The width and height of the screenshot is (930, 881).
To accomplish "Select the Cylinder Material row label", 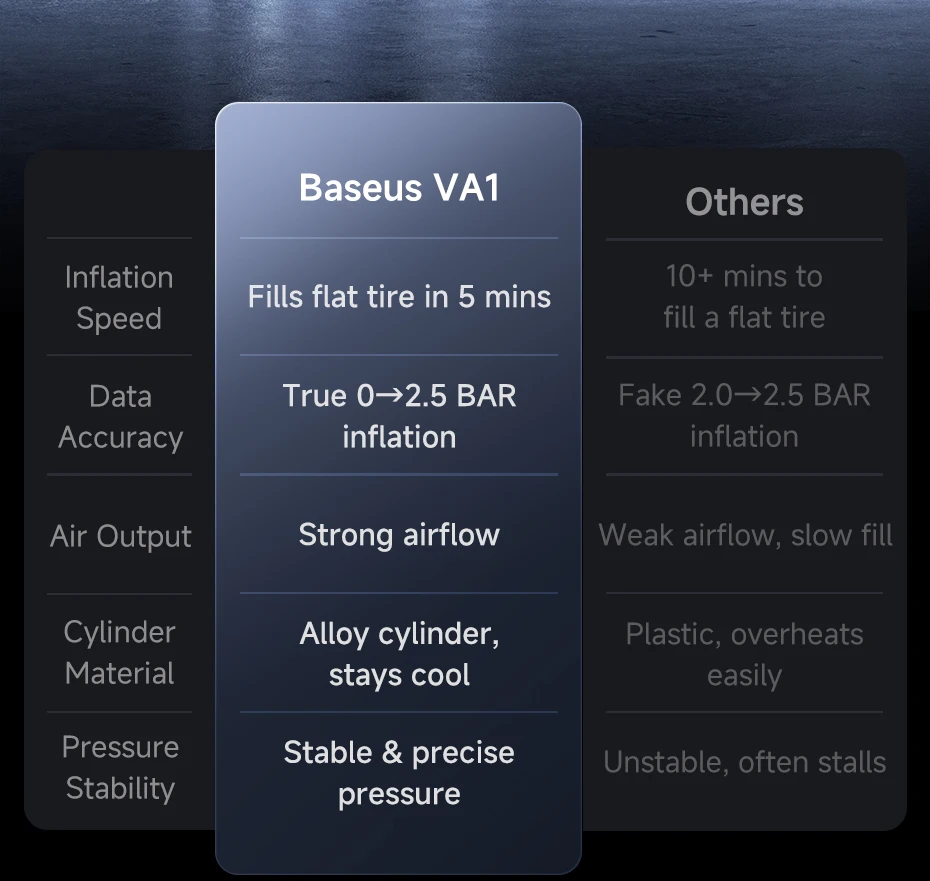I will click(120, 652).
